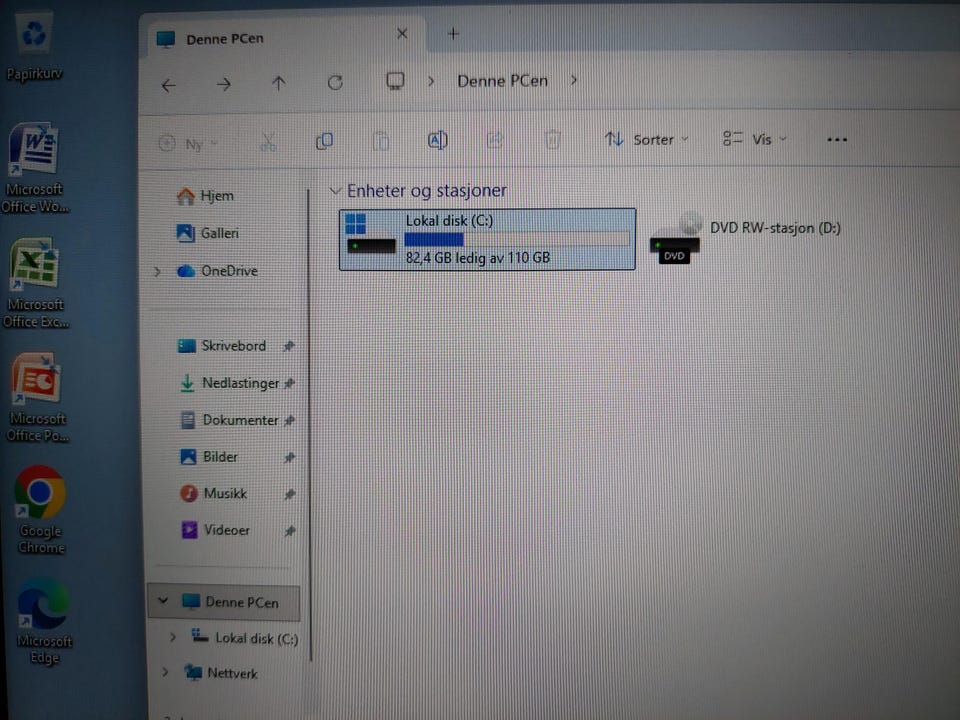Viewport: 960px width, 720px height.
Task: Click the Share icon in toolbar
Action: click(495, 140)
